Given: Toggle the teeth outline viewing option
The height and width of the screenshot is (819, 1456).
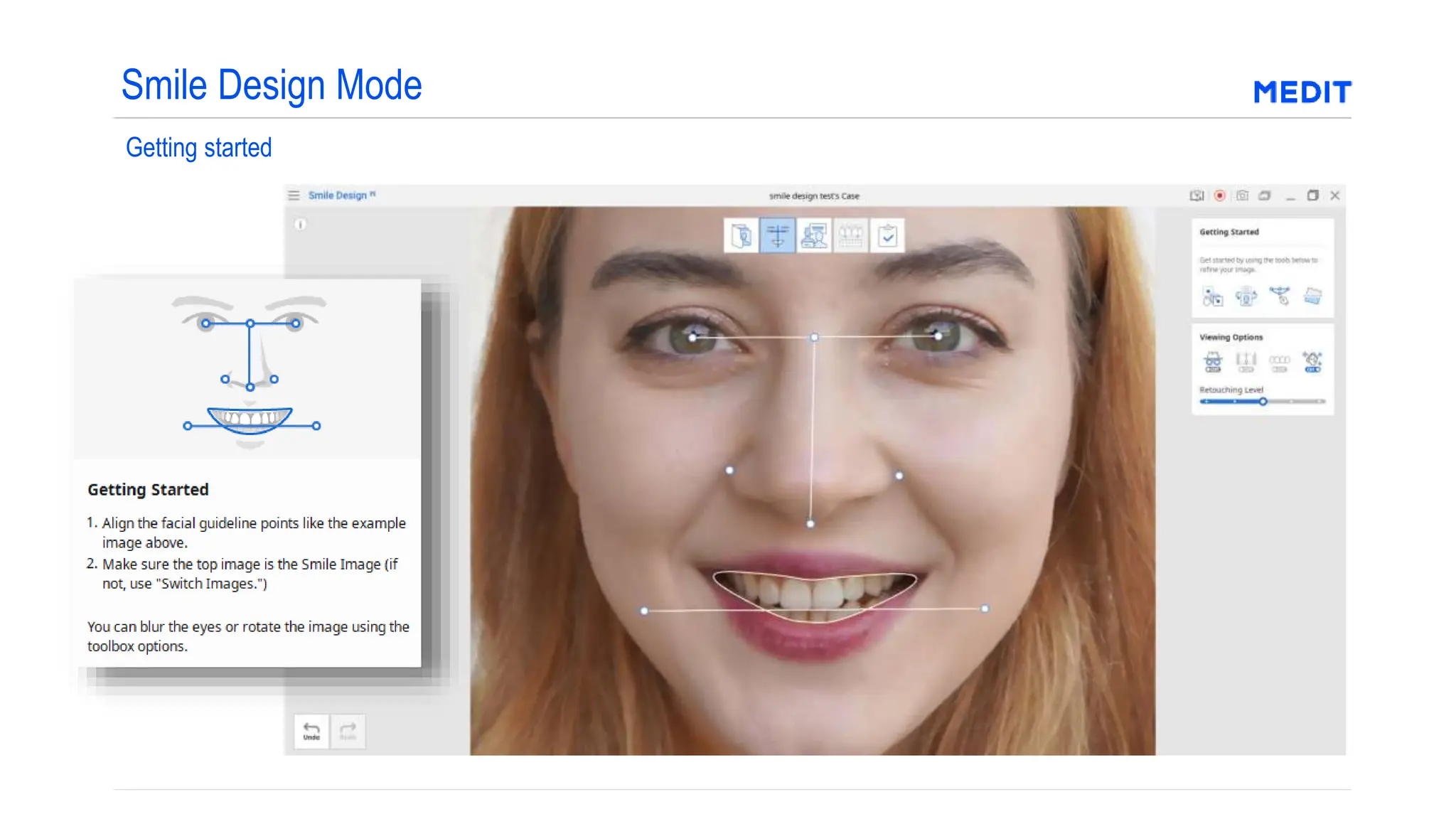Looking at the screenshot, I should click(x=1280, y=363).
